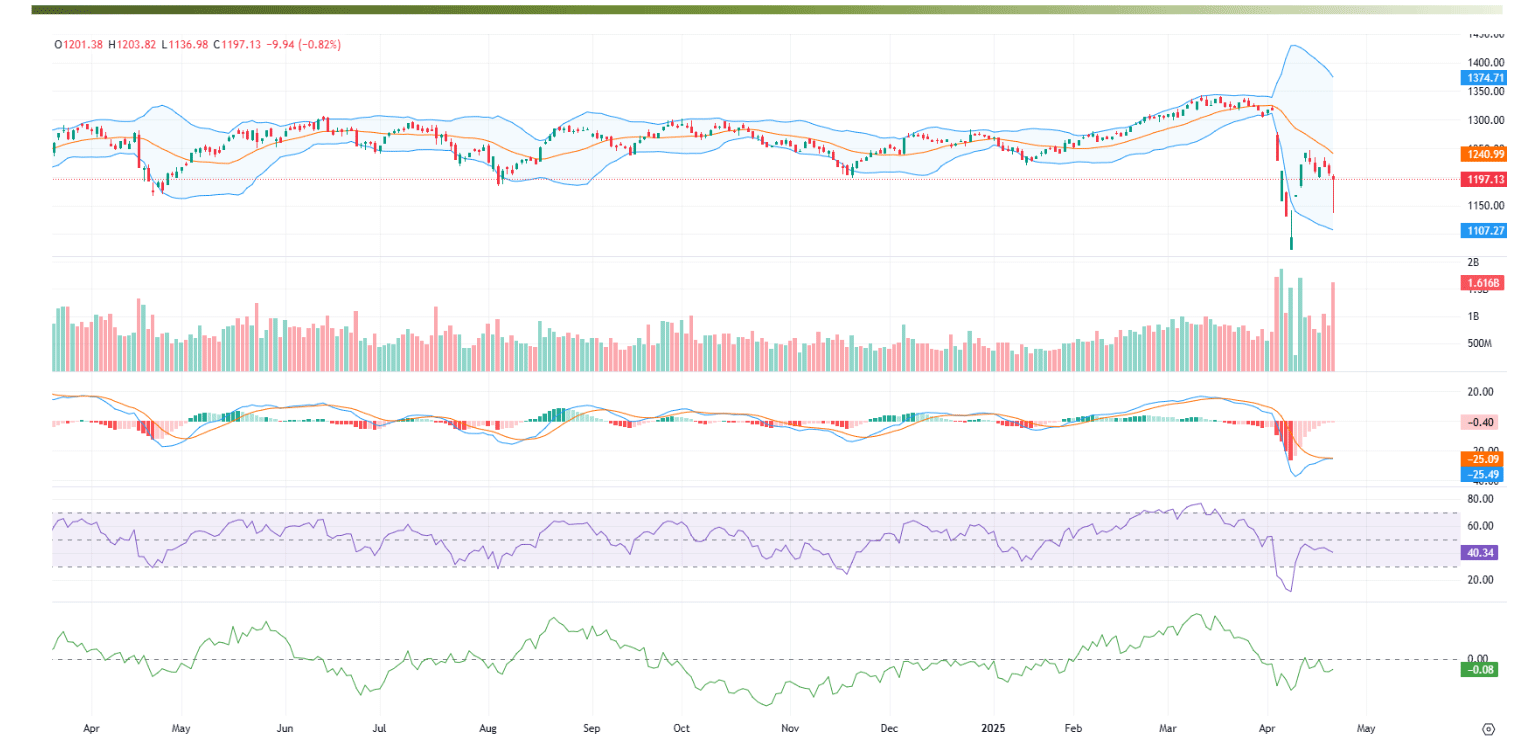Select the blue -25.49 MACD label
Screen dimensions: 1518x745
[1479, 474]
